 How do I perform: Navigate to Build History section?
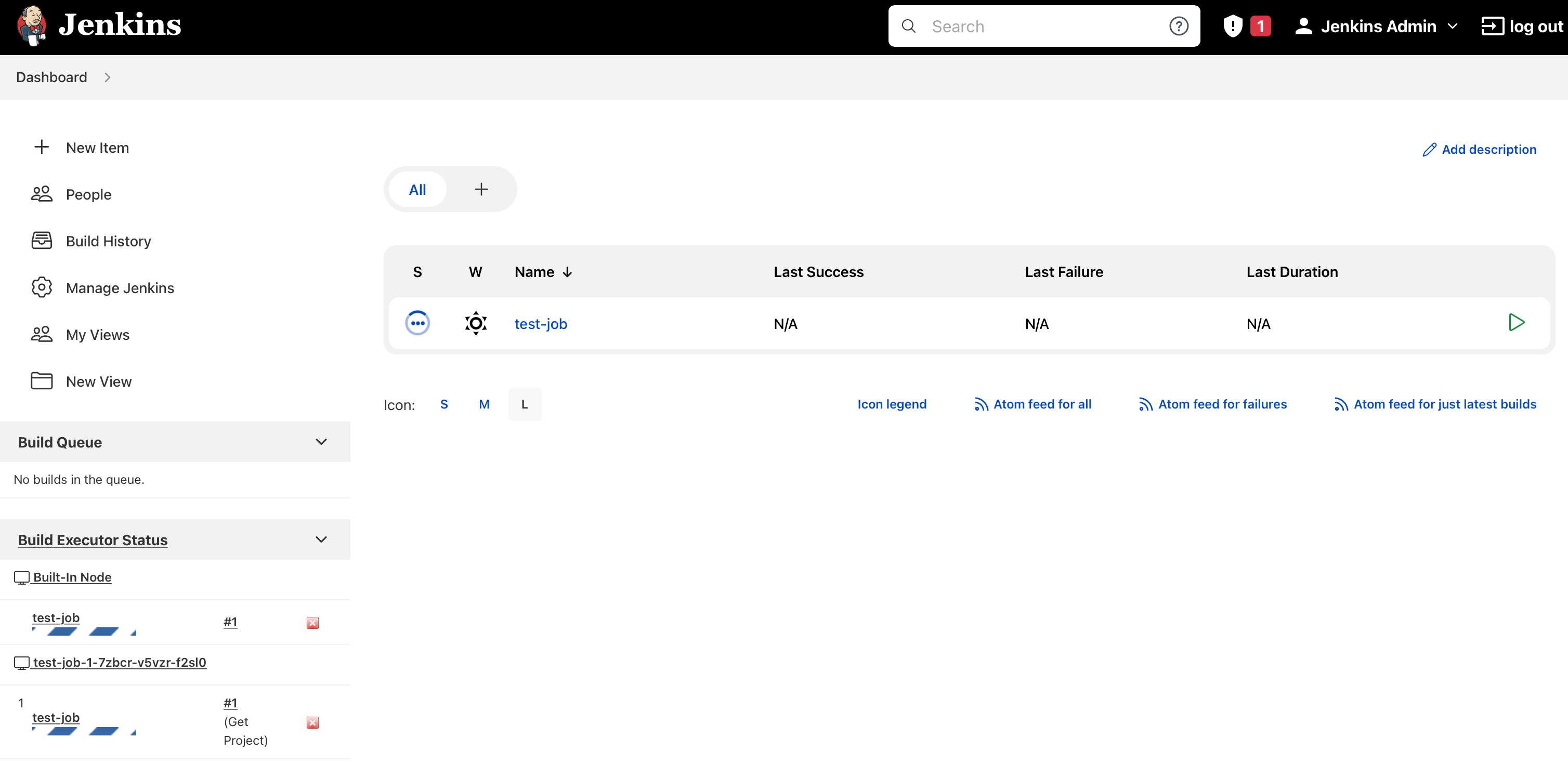click(108, 241)
